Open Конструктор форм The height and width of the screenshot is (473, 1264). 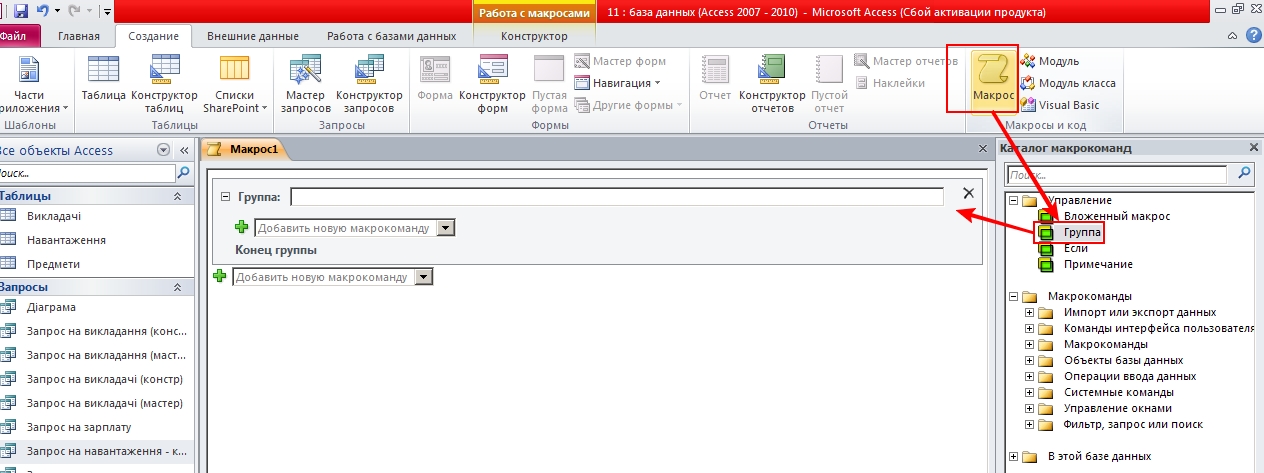492,86
